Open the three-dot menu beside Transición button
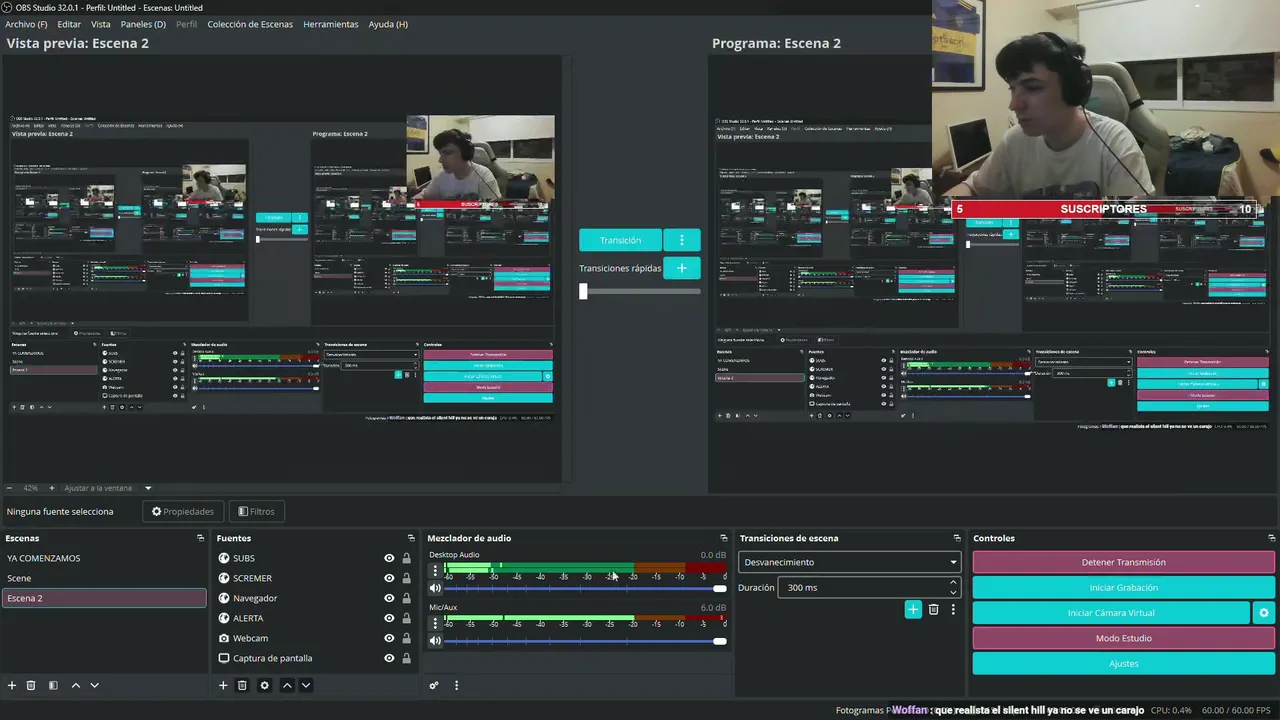 pyautogui.click(x=682, y=240)
